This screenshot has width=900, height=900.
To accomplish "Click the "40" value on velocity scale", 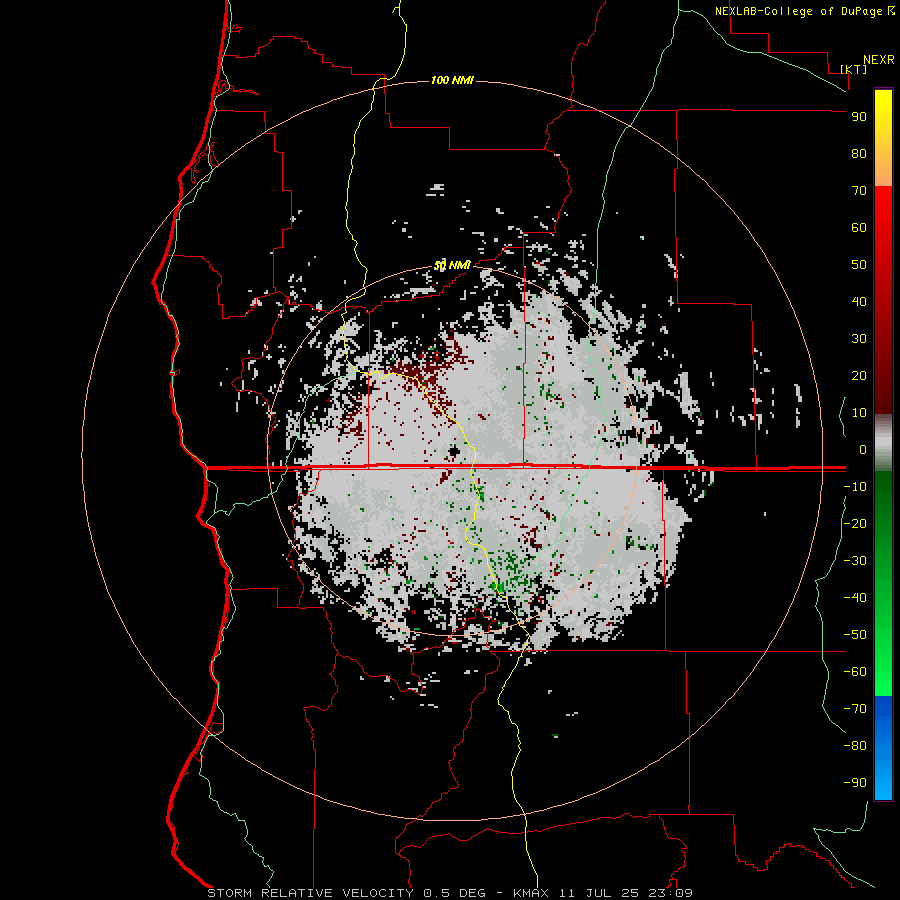I will click(859, 301).
